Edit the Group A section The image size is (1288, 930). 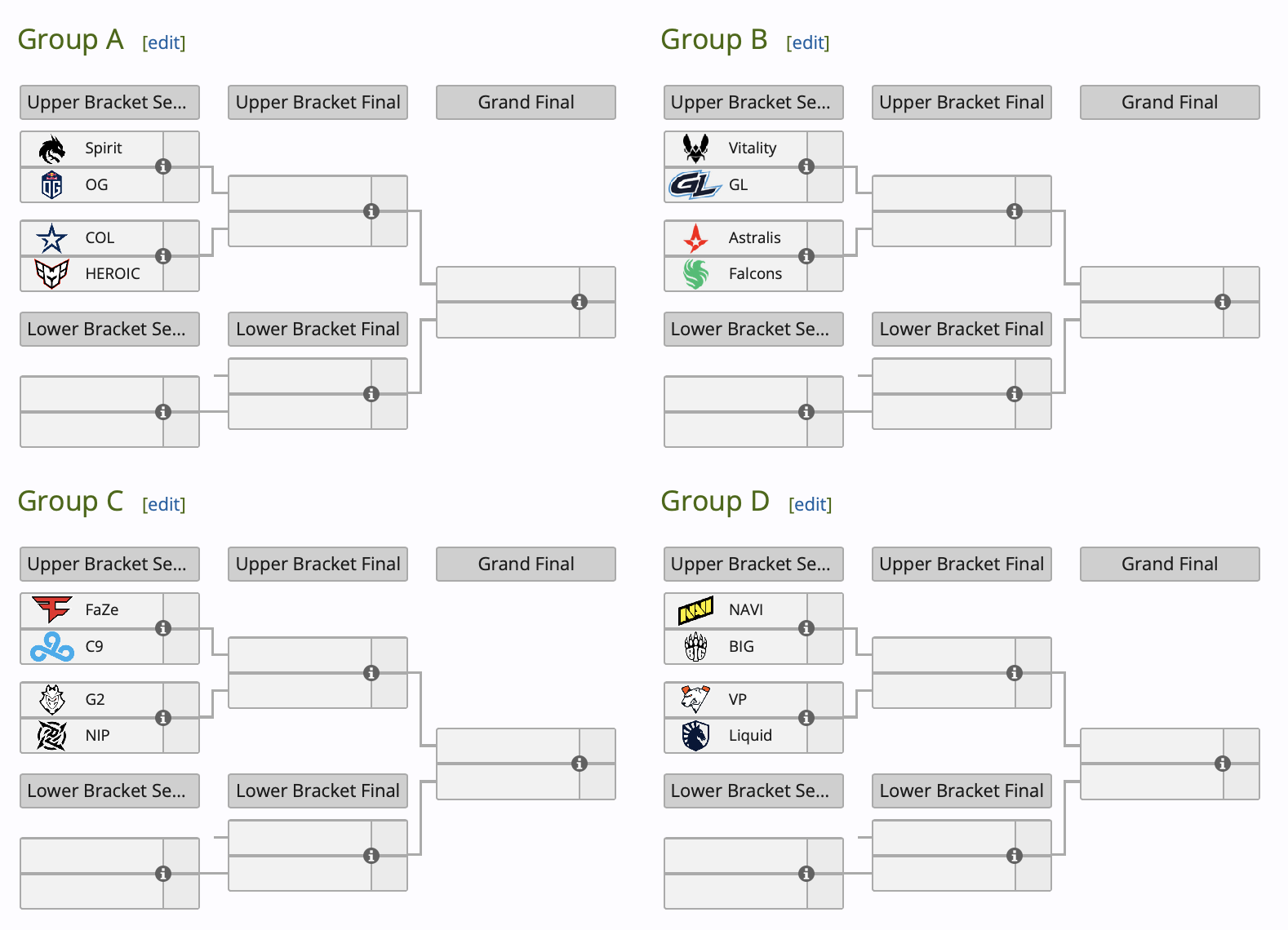(164, 42)
